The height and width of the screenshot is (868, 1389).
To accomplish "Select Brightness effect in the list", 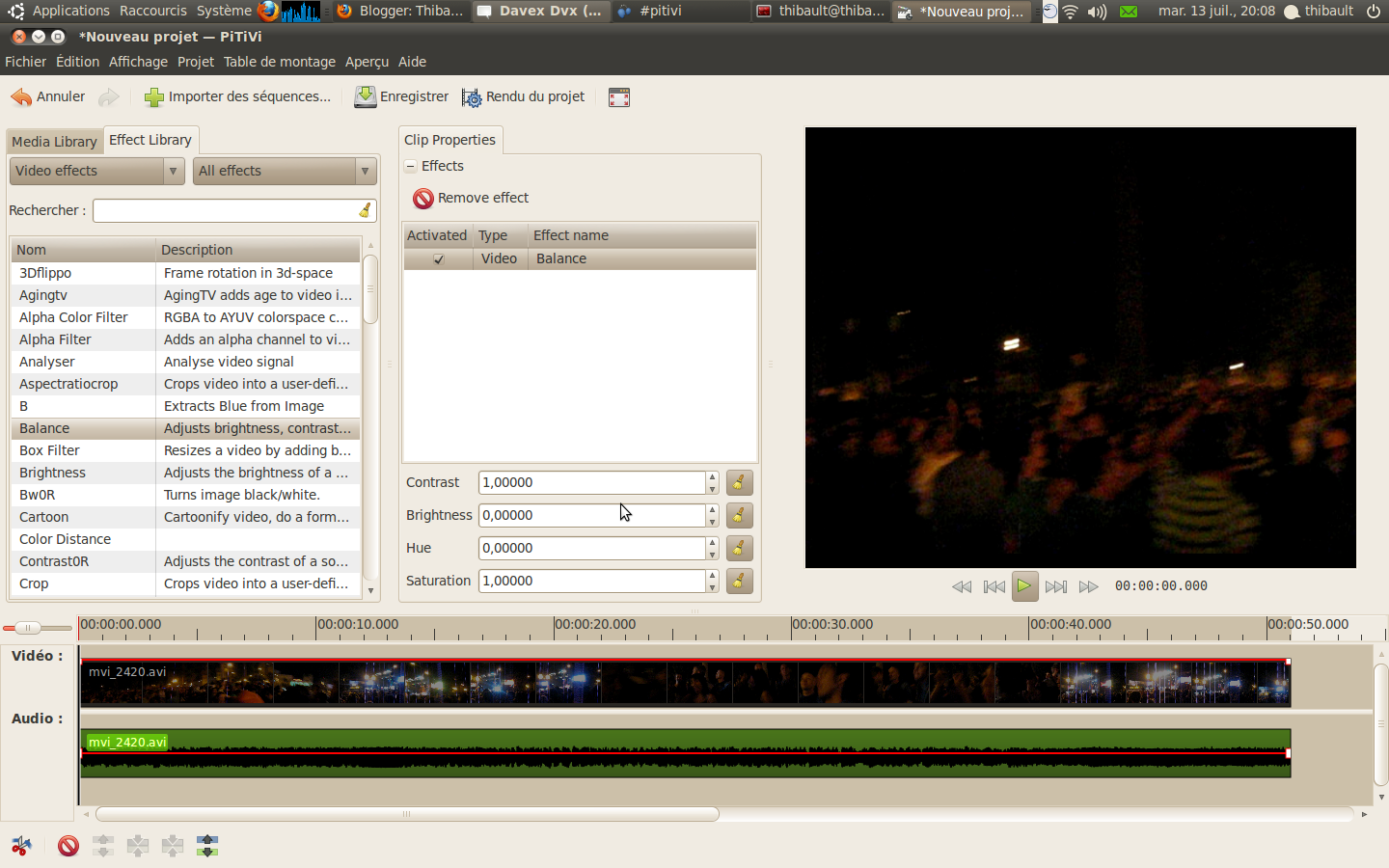I will pos(53,473).
